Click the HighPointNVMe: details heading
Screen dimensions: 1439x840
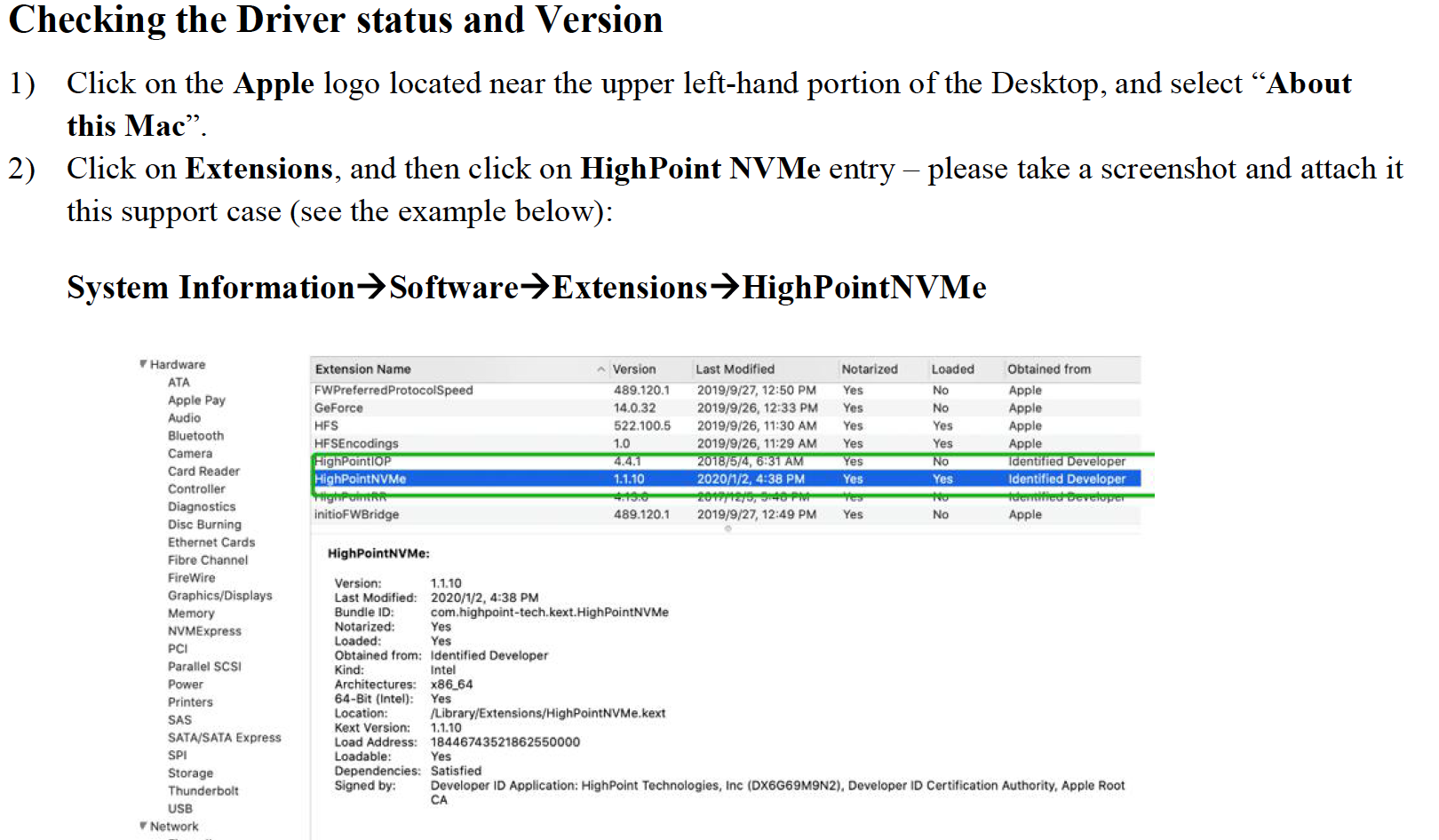378,553
